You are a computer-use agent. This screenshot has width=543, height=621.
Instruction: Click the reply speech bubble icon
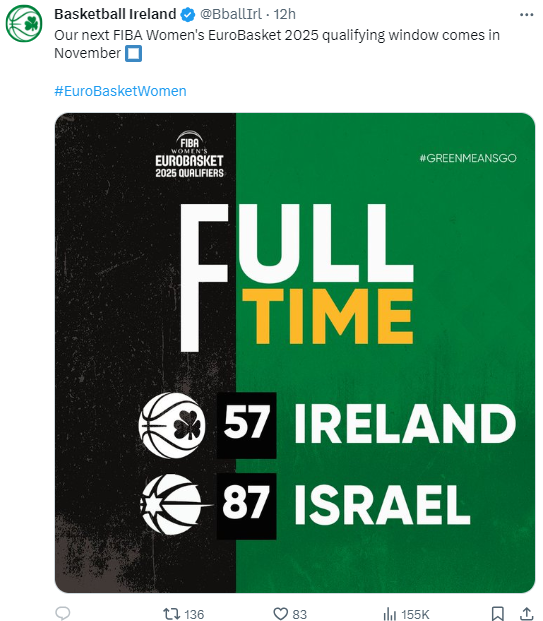[x=63, y=613]
